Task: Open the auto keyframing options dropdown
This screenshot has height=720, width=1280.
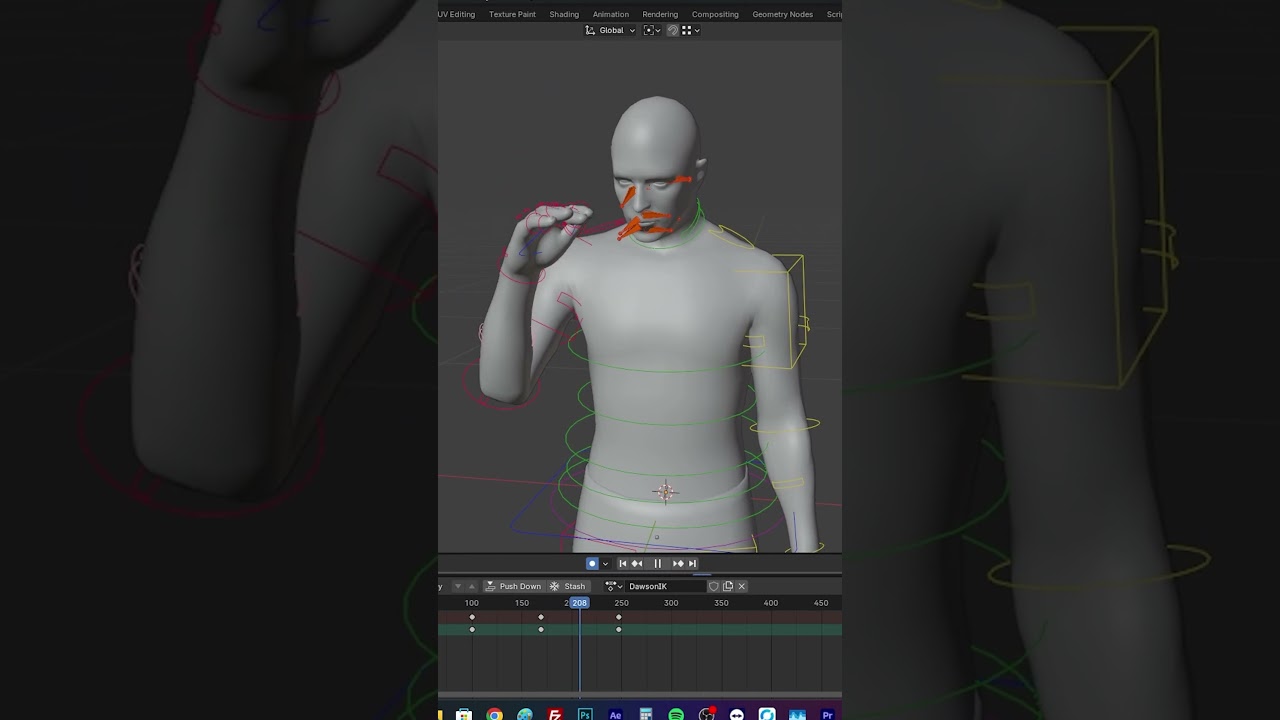Action: click(x=605, y=564)
